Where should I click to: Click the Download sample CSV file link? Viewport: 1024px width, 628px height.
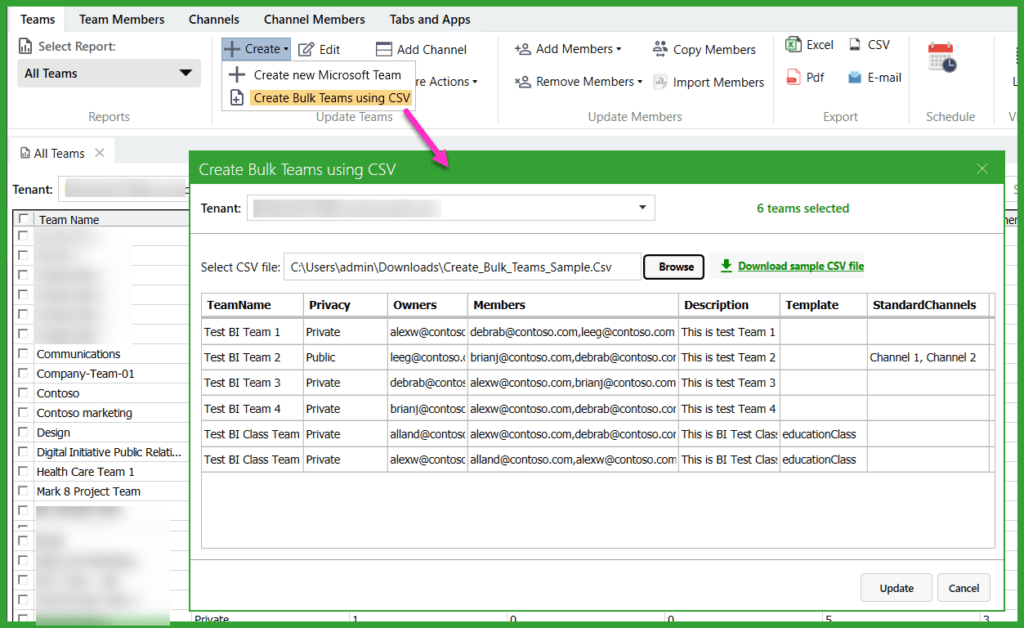click(x=799, y=266)
